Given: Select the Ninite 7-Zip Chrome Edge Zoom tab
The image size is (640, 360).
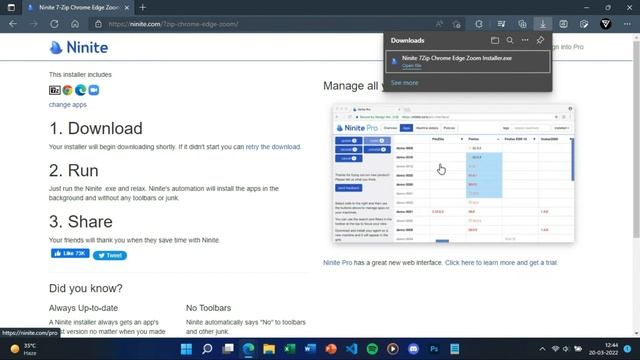Looking at the screenshot, I should click(x=78, y=7).
